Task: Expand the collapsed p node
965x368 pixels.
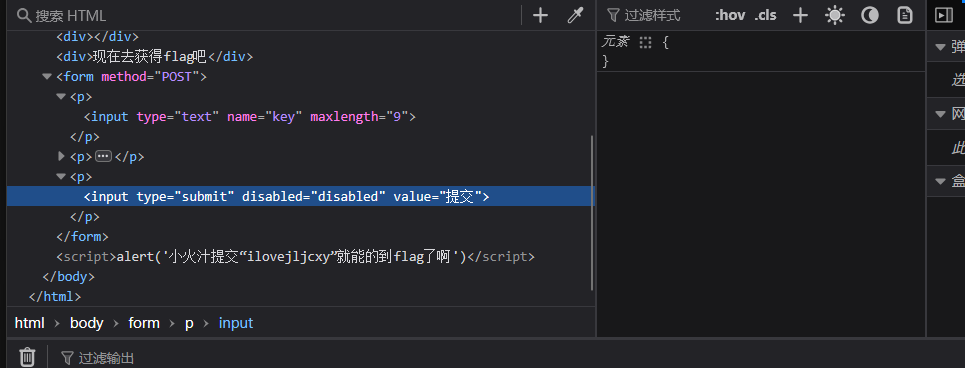Action: [61, 156]
